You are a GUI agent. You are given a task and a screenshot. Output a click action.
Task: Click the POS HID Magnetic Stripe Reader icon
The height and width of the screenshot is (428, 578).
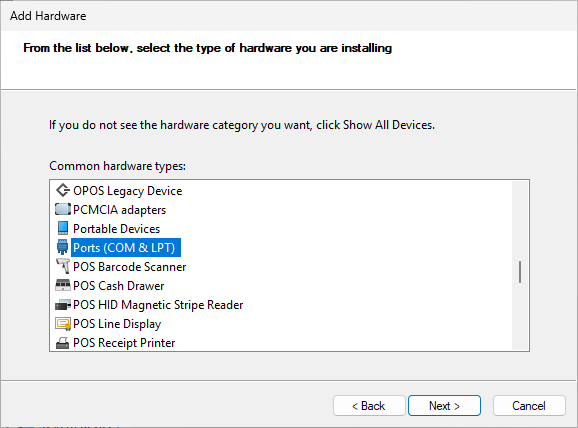pos(63,305)
